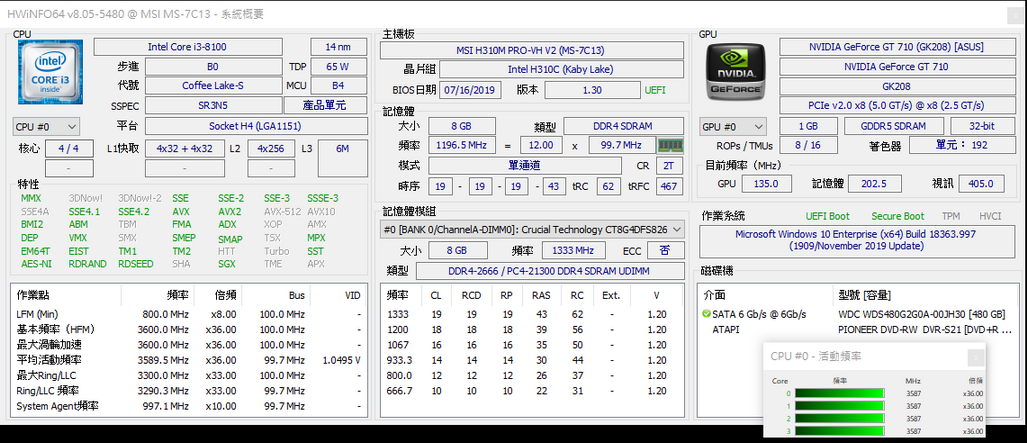1027x443 pixels.
Task: Click the TPM indicator
Action: coord(950,216)
